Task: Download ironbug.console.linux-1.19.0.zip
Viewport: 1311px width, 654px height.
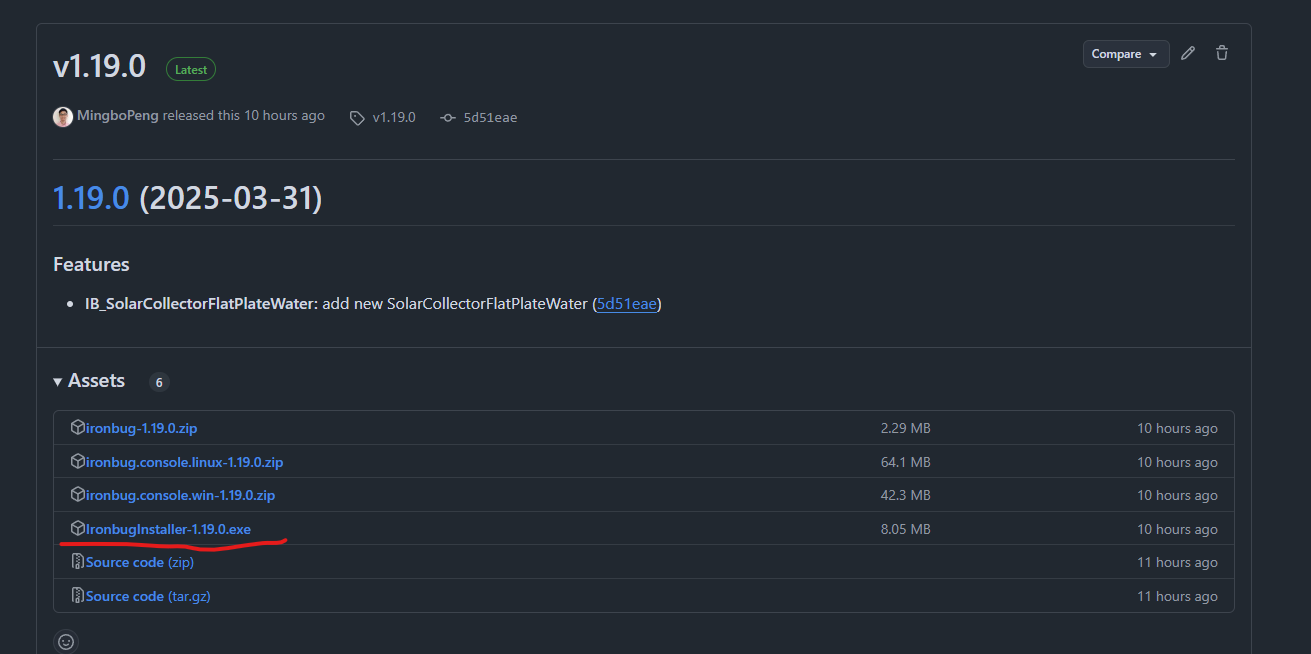Action: pyautogui.click(x=184, y=462)
